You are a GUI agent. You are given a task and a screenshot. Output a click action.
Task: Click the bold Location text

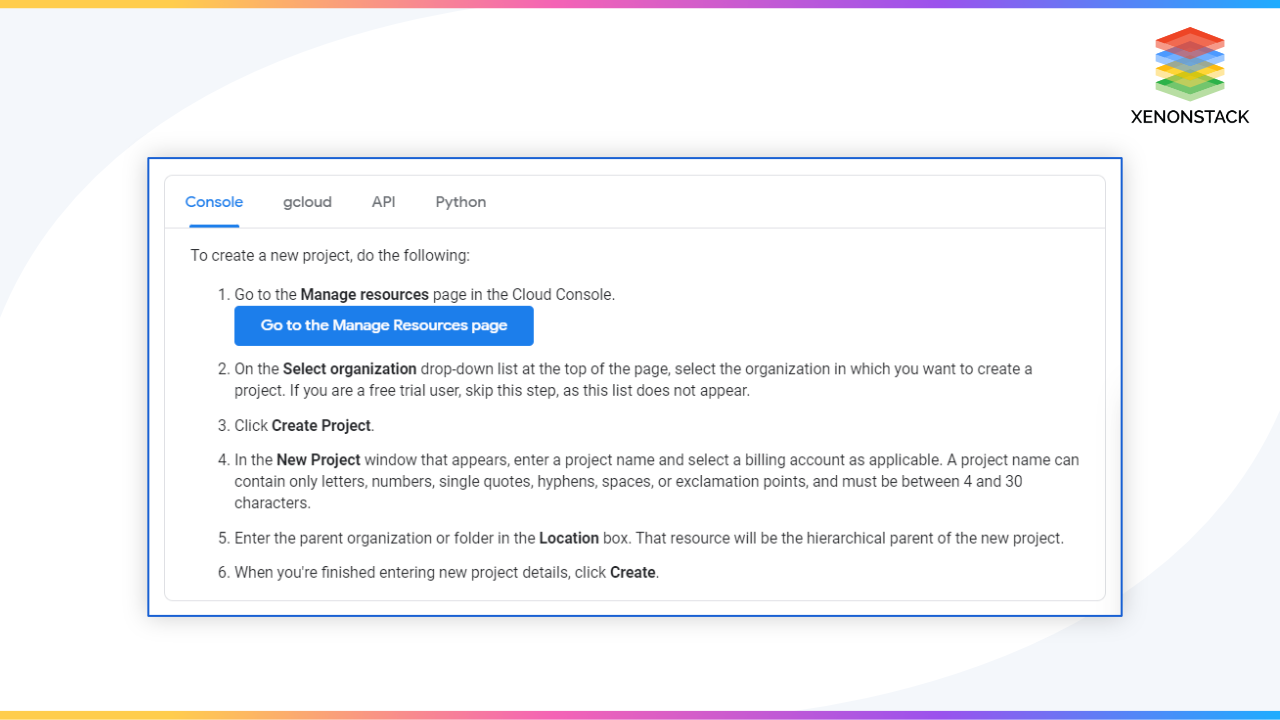pos(569,537)
